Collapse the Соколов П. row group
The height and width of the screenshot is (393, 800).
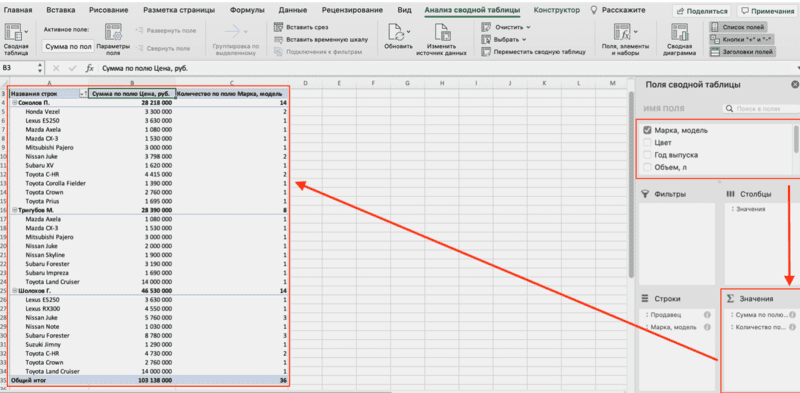click(x=14, y=103)
